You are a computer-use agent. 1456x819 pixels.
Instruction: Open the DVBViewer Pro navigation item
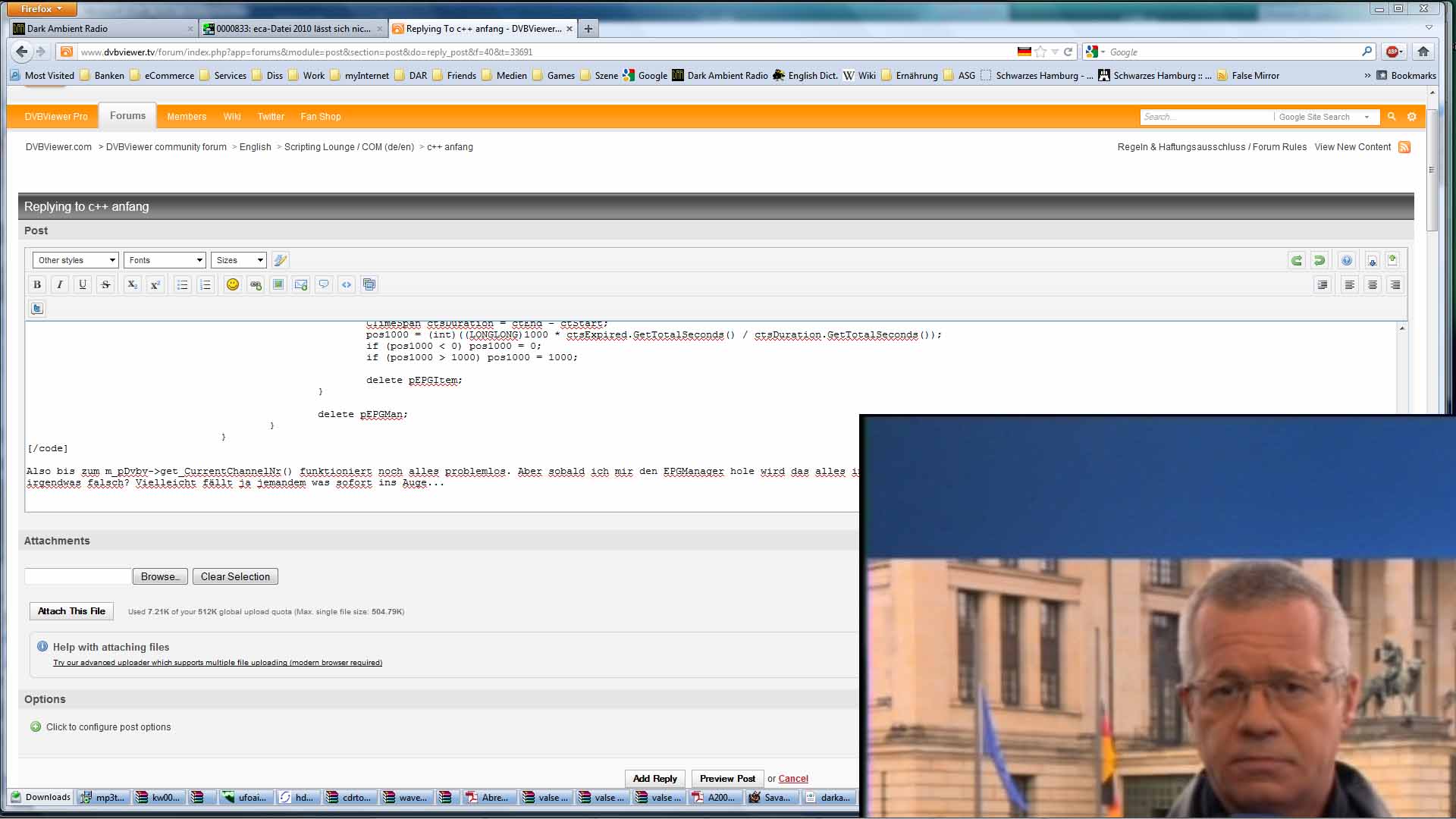click(56, 117)
